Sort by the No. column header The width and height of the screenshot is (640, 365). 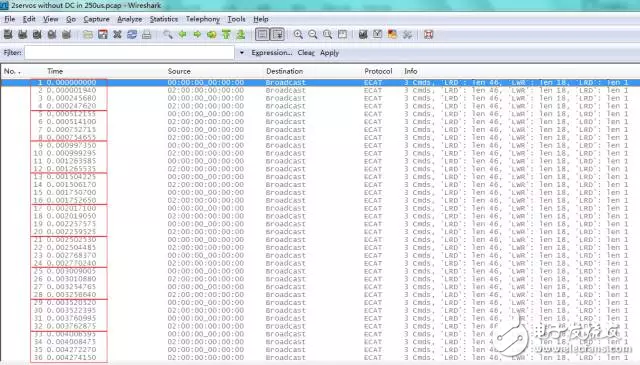click(12, 71)
